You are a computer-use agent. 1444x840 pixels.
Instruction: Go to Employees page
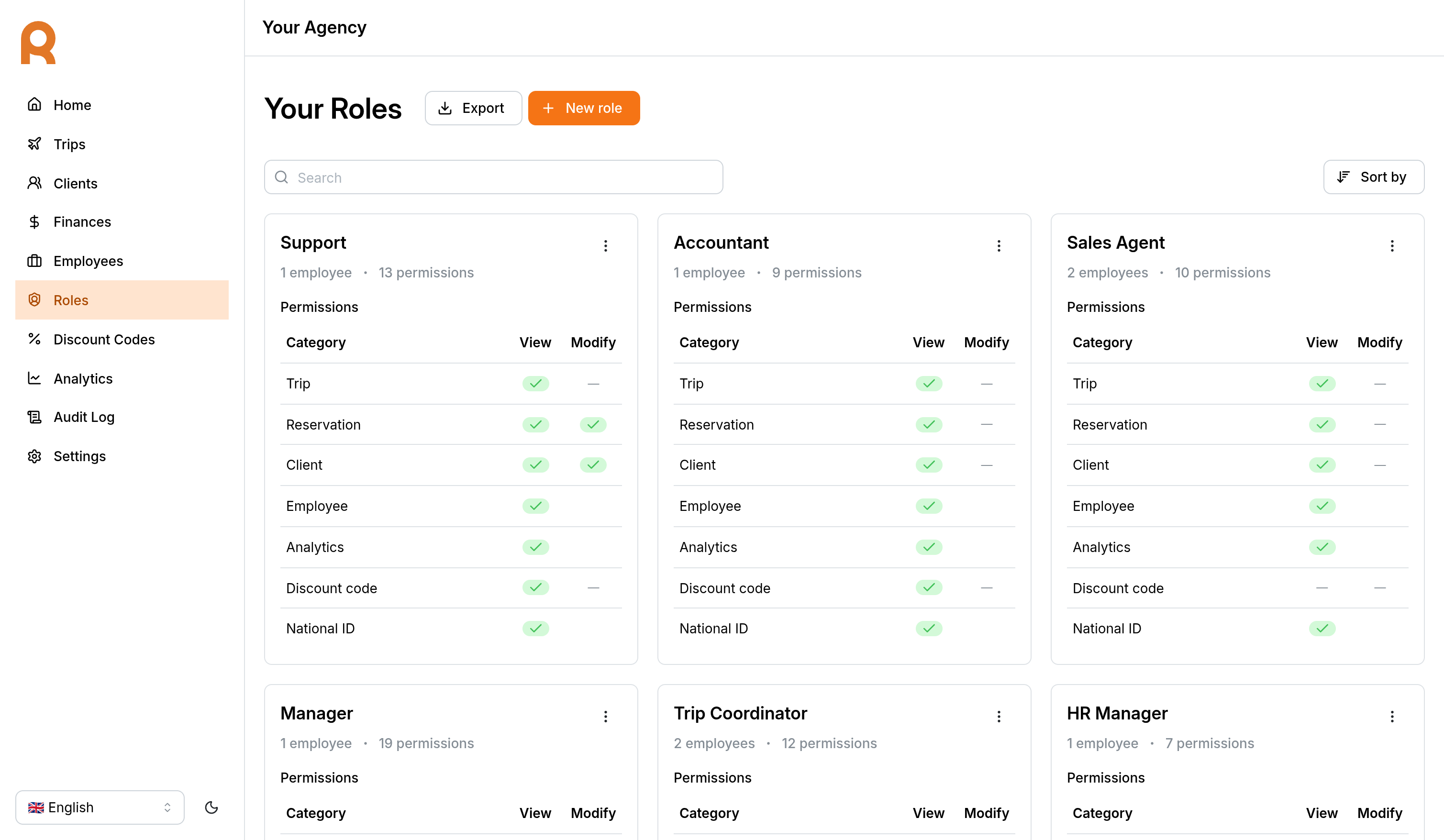pos(122,261)
